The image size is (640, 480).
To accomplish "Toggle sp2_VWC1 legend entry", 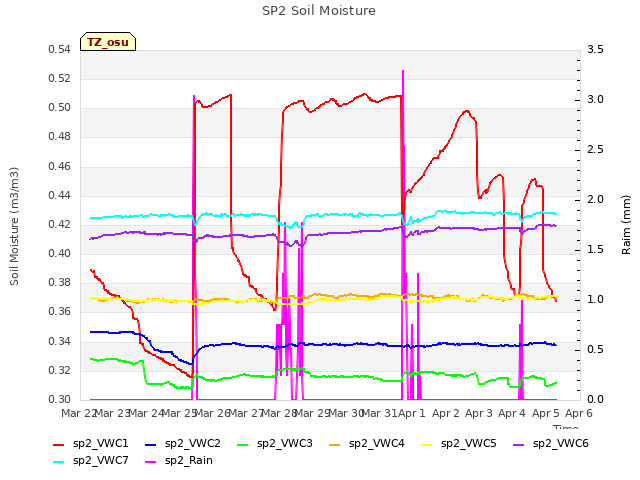I will click(x=91, y=444).
